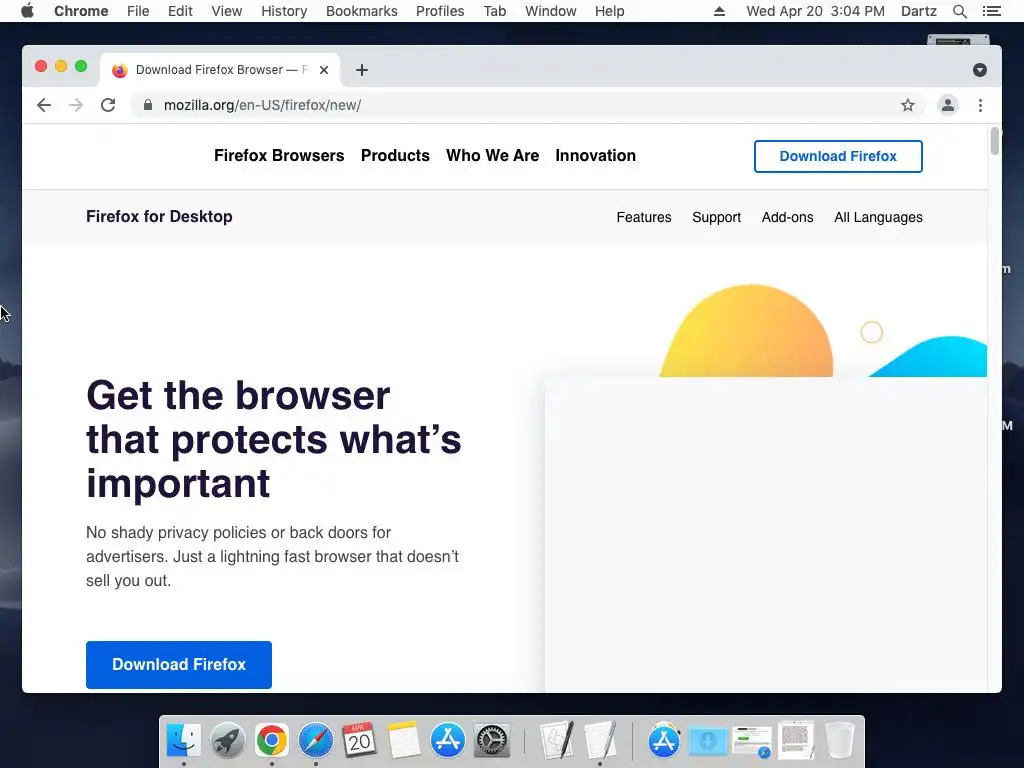Open the History menu
Image resolution: width=1024 pixels, height=768 pixels.
(284, 11)
